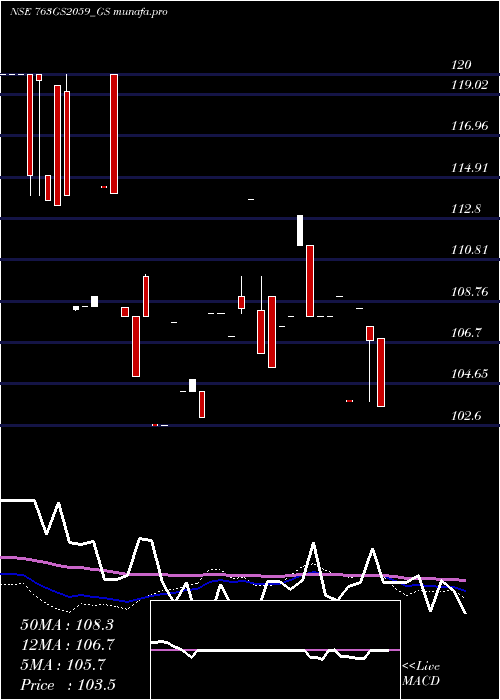Select the 119.02 price axis label
This screenshot has width=500, height=700.
point(469,85)
